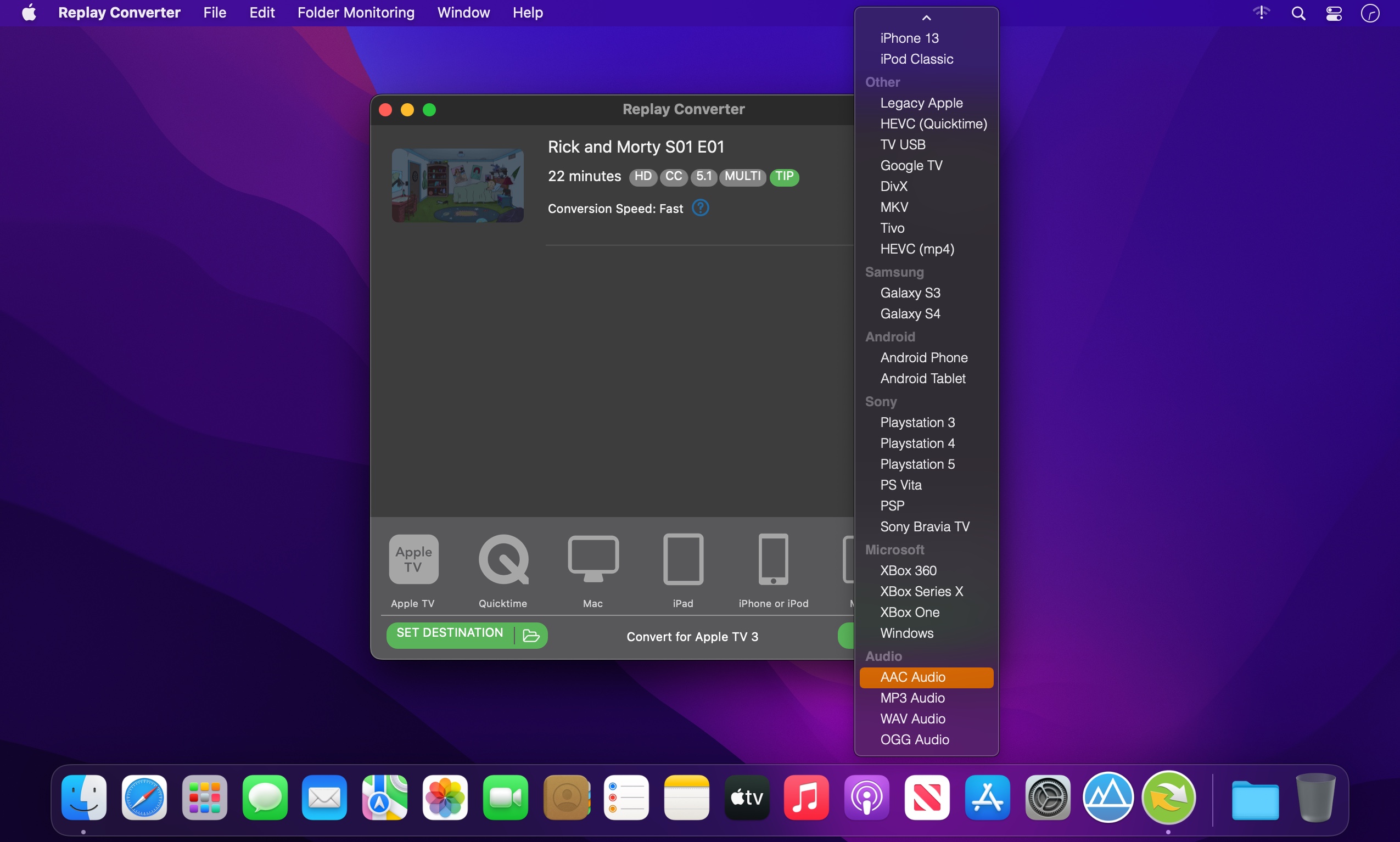Choose XBox 360 option
This screenshot has width=1400, height=842.
[x=926, y=570]
